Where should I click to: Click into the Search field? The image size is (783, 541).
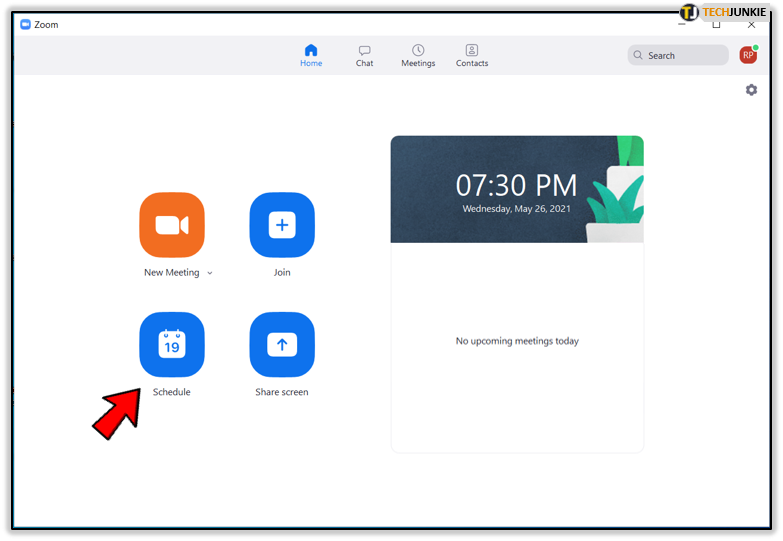pos(678,55)
